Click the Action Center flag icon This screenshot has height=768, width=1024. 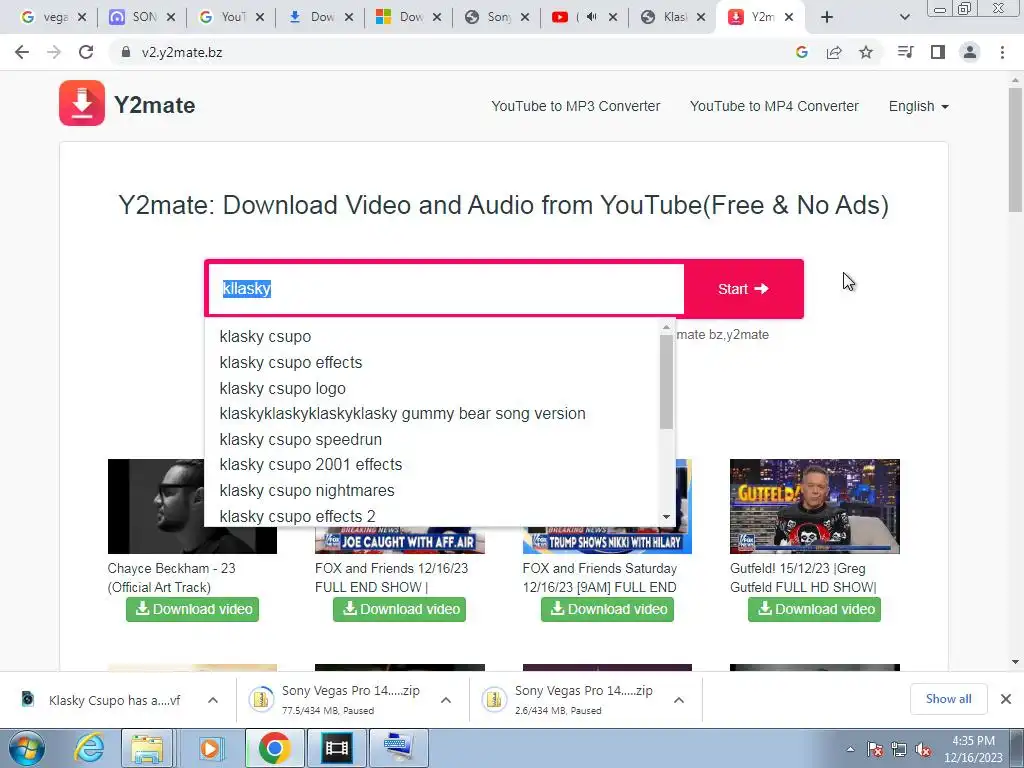pyautogui.click(x=874, y=749)
